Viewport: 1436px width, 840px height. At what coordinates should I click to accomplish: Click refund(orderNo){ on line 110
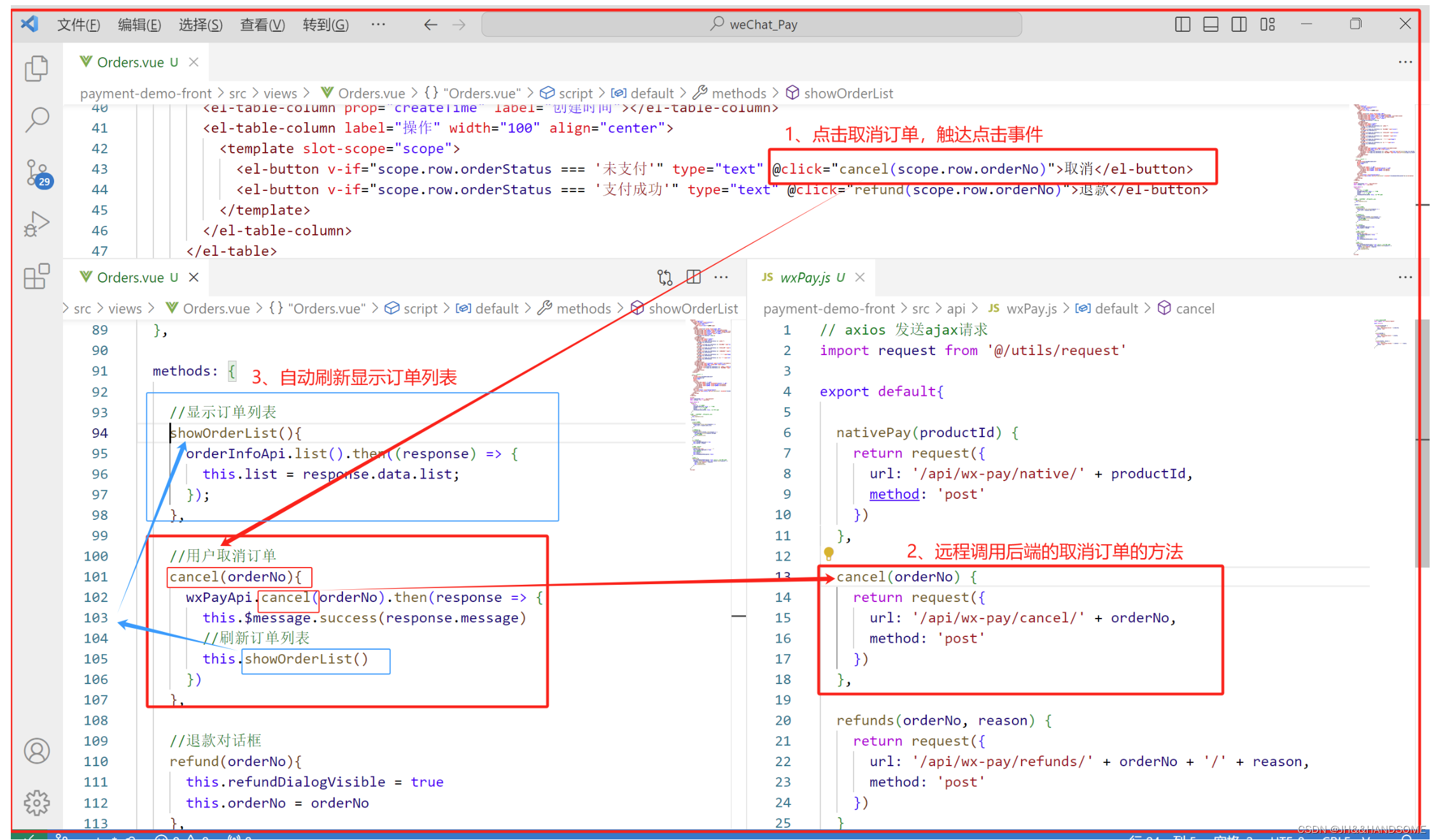click(236, 761)
